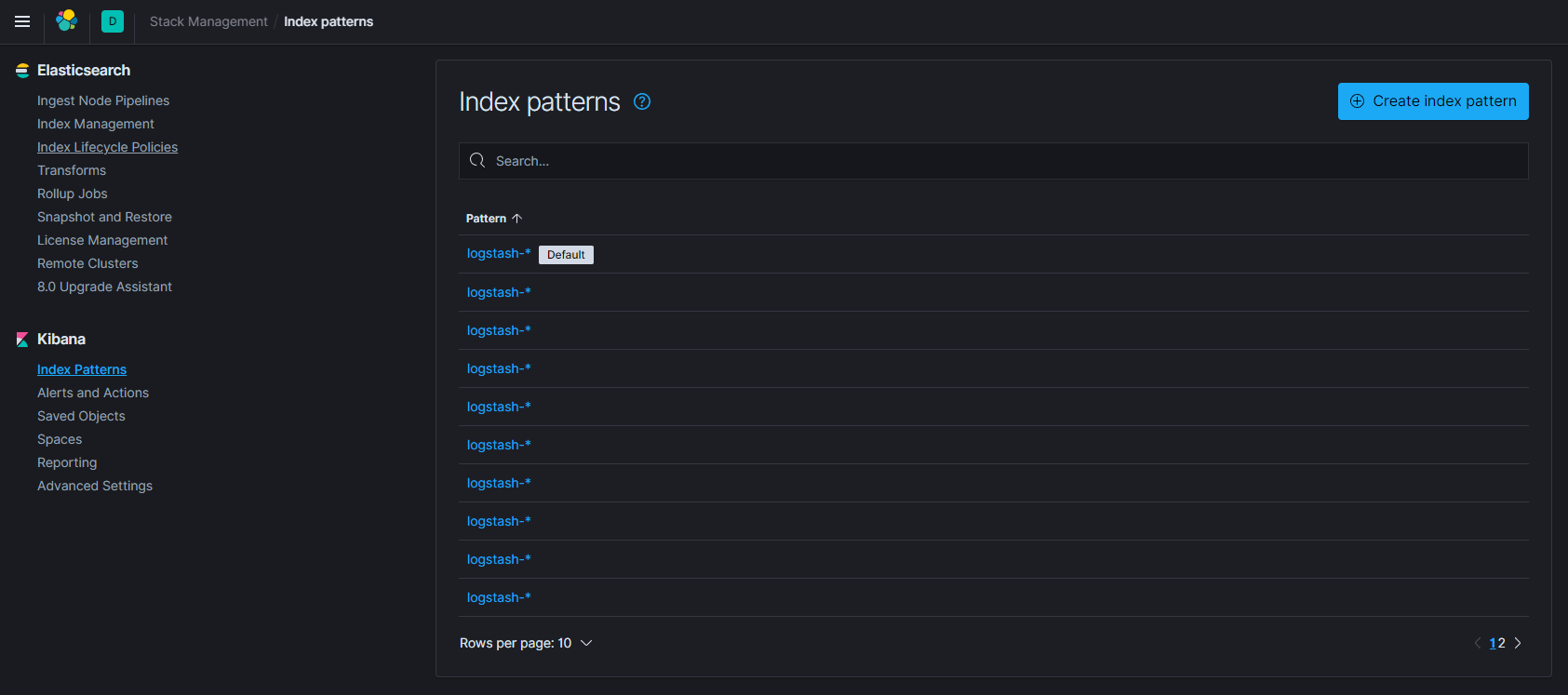The width and height of the screenshot is (1568, 695).
Task: Open the Index patterns help icon
Action: pyautogui.click(x=642, y=101)
